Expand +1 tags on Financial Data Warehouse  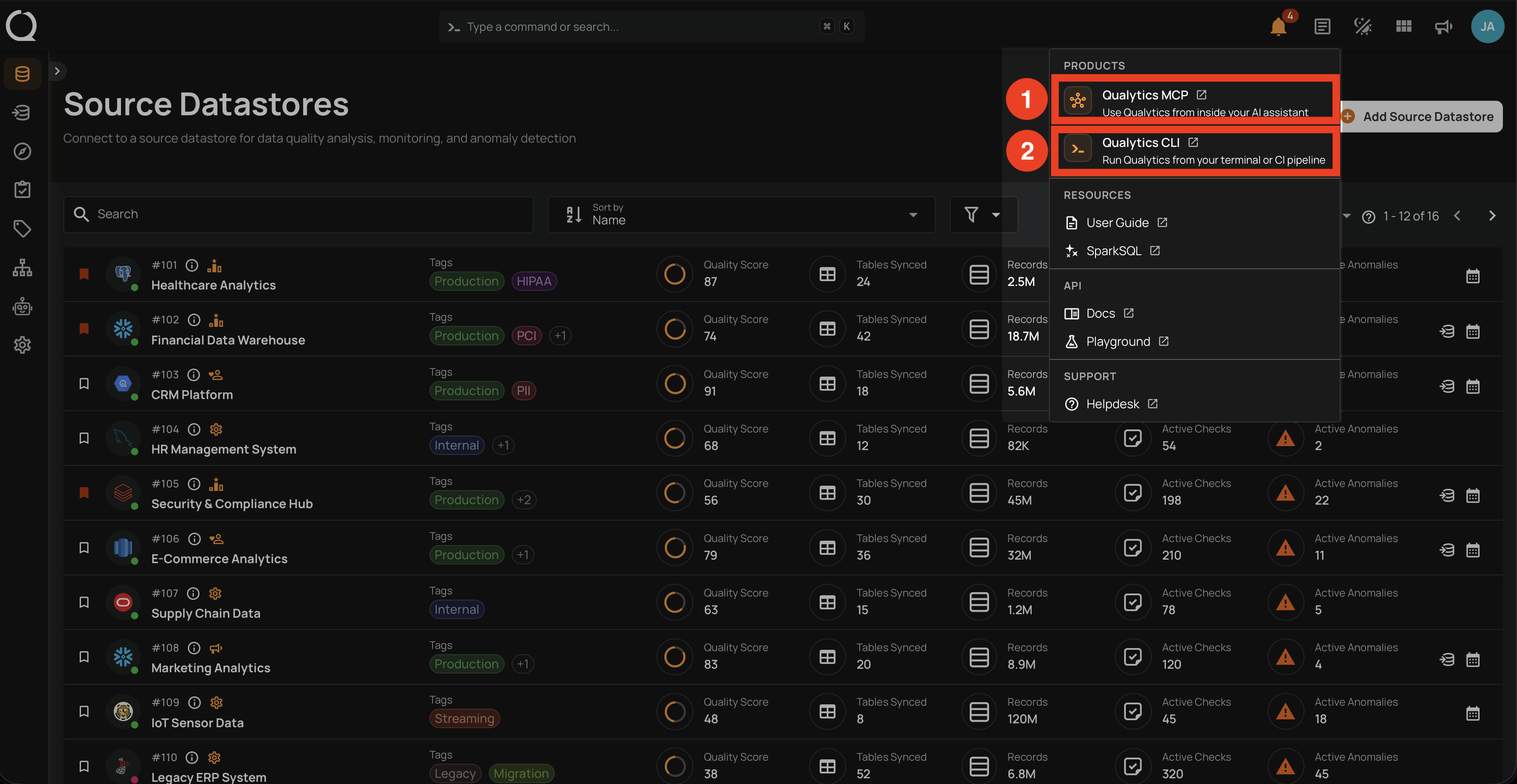pyautogui.click(x=560, y=336)
